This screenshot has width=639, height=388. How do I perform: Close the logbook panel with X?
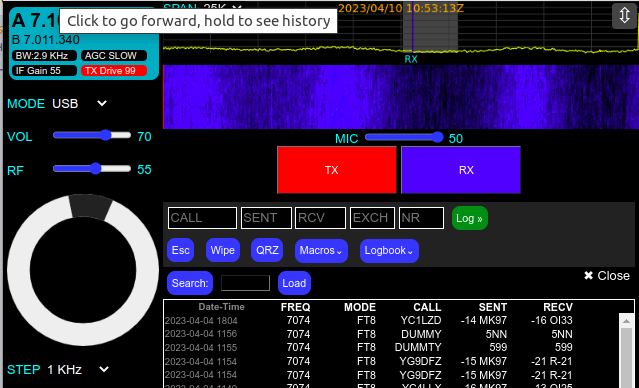(607, 276)
